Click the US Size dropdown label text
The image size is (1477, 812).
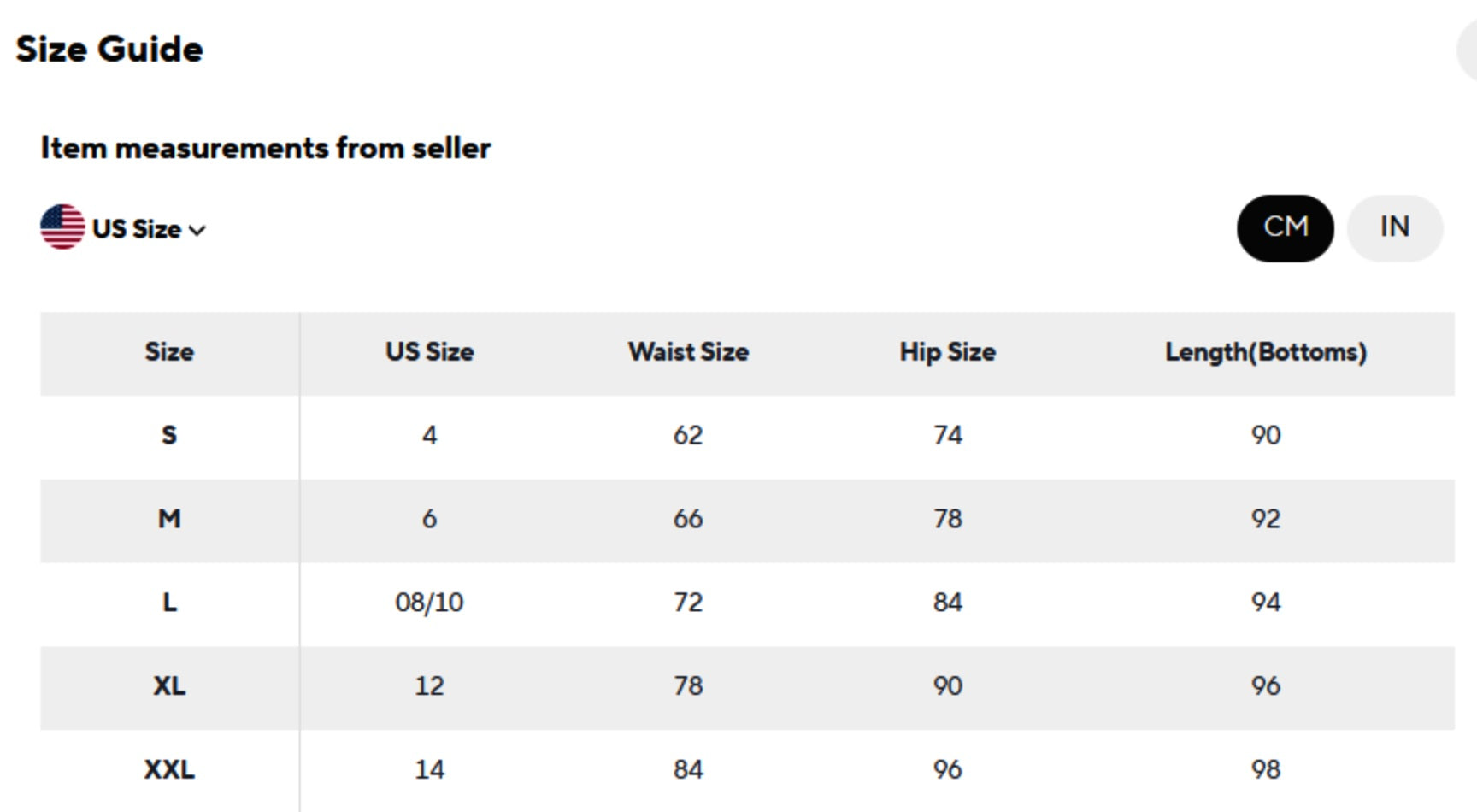[137, 229]
